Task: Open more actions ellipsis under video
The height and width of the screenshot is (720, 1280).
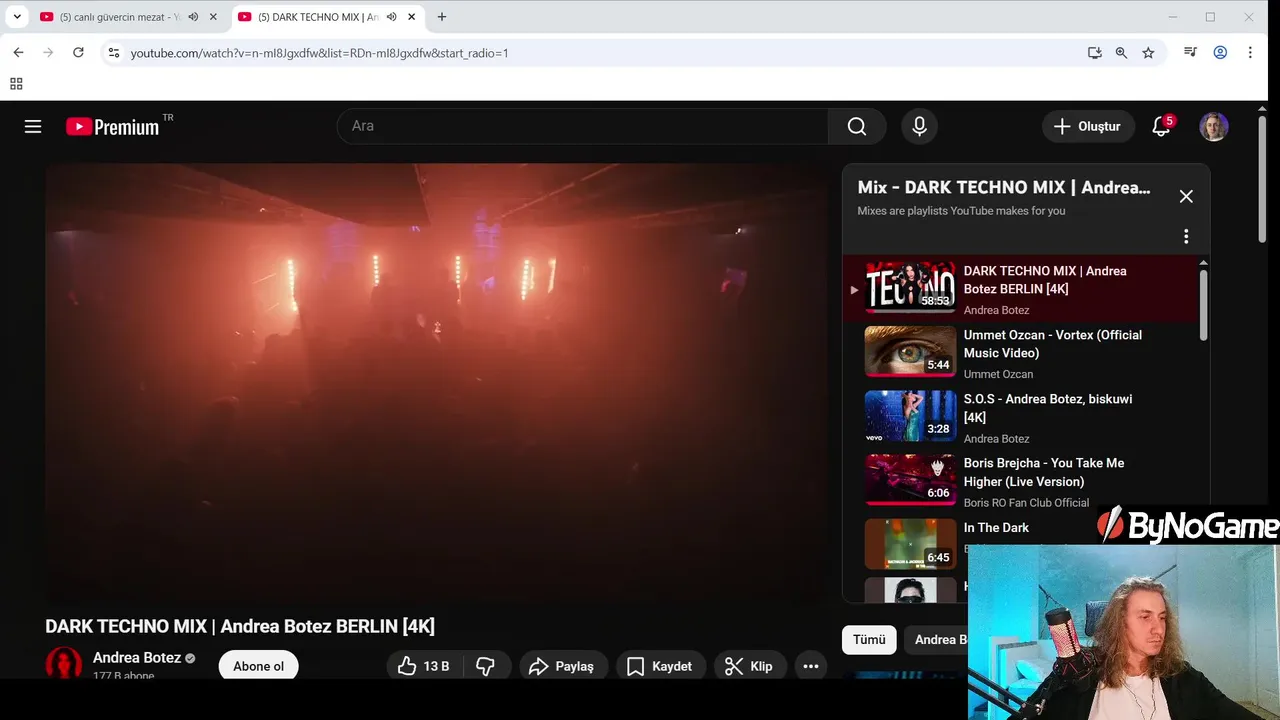Action: pos(811,666)
